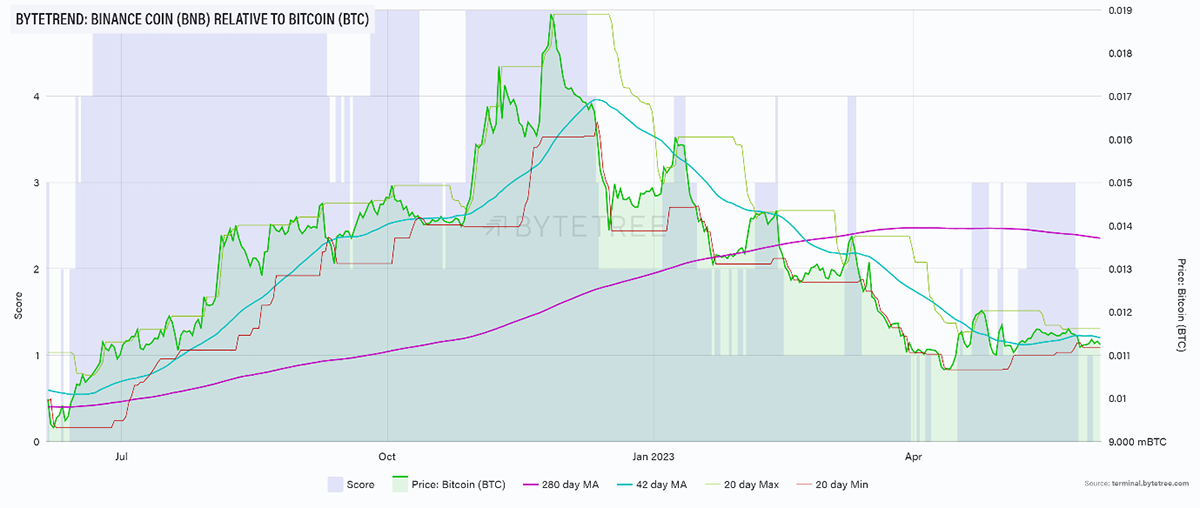Viewport: 1200px width, 508px height.
Task: Click the 0.01 price axis value
Action: (1119, 398)
